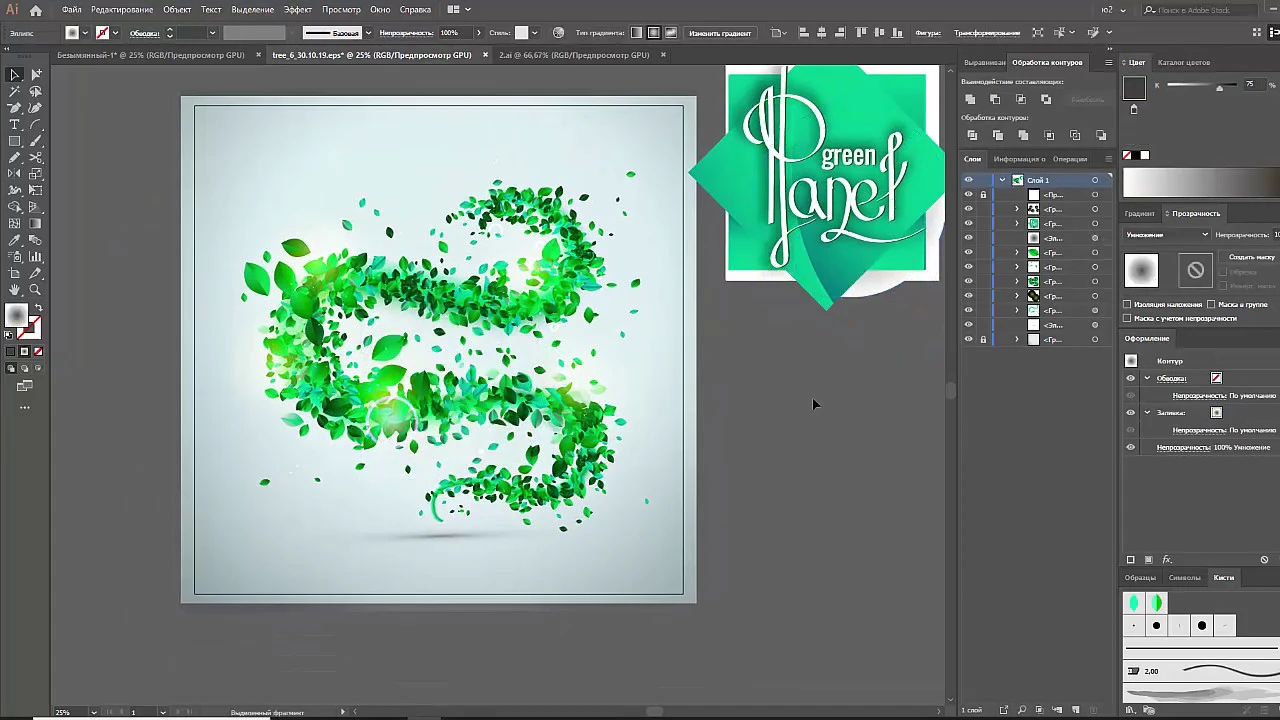Click the Home icon in top bar
Image resolution: width=1280 pixels, height=720 pixels.
[36, 10]
